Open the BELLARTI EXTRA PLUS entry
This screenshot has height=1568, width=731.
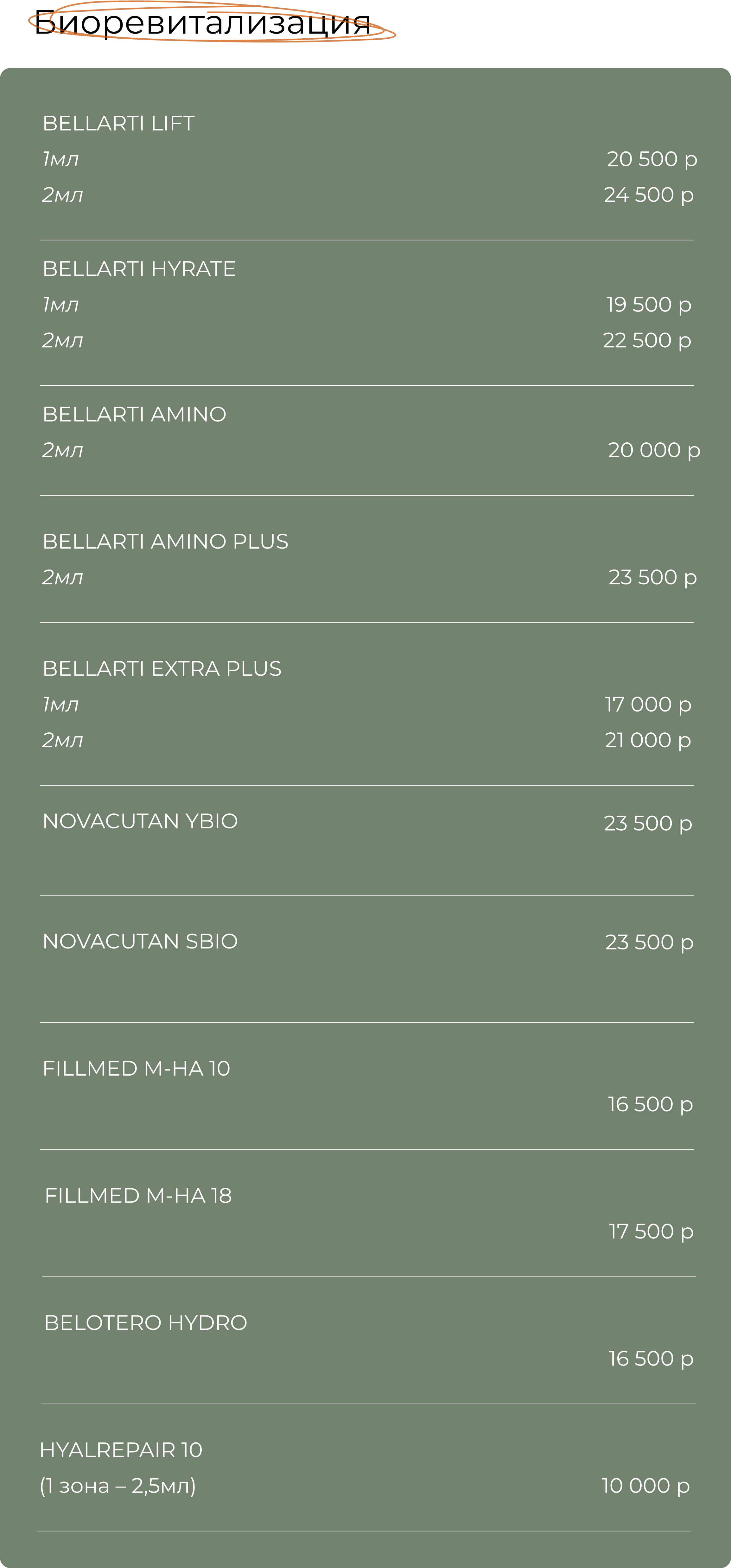[162, 669]
